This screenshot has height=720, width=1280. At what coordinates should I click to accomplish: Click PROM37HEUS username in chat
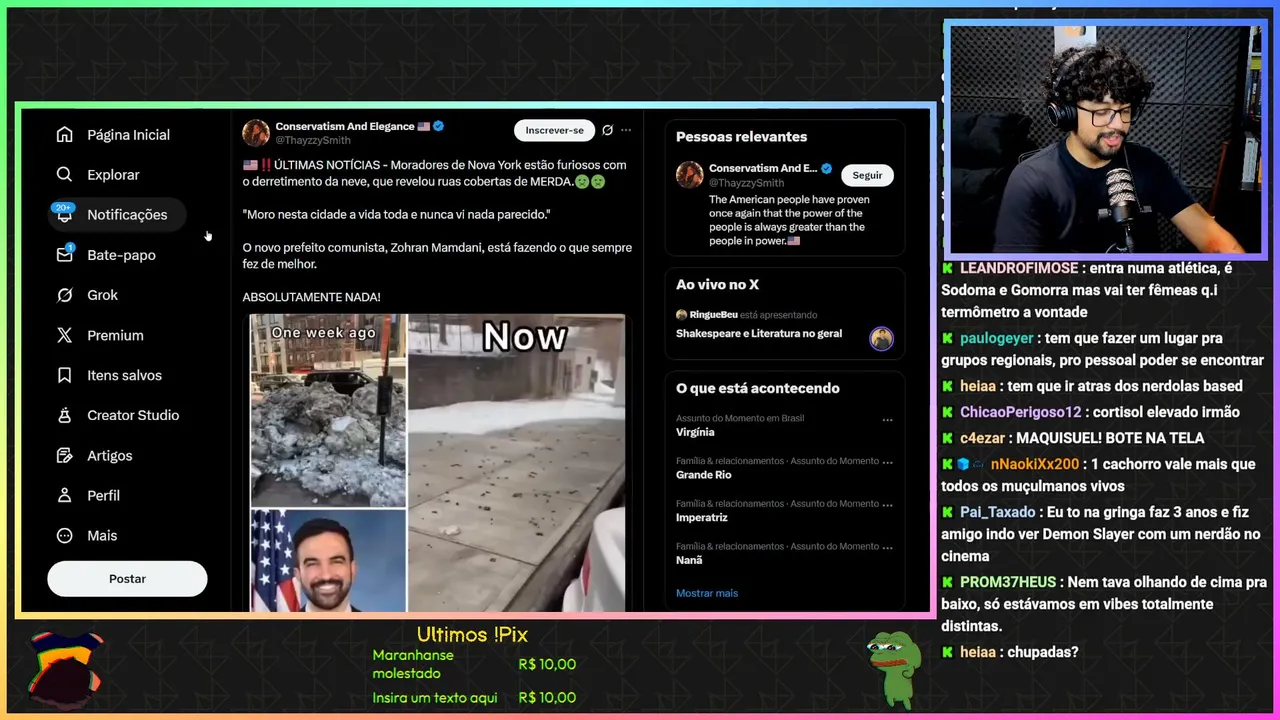click(x=1008, y=582)
